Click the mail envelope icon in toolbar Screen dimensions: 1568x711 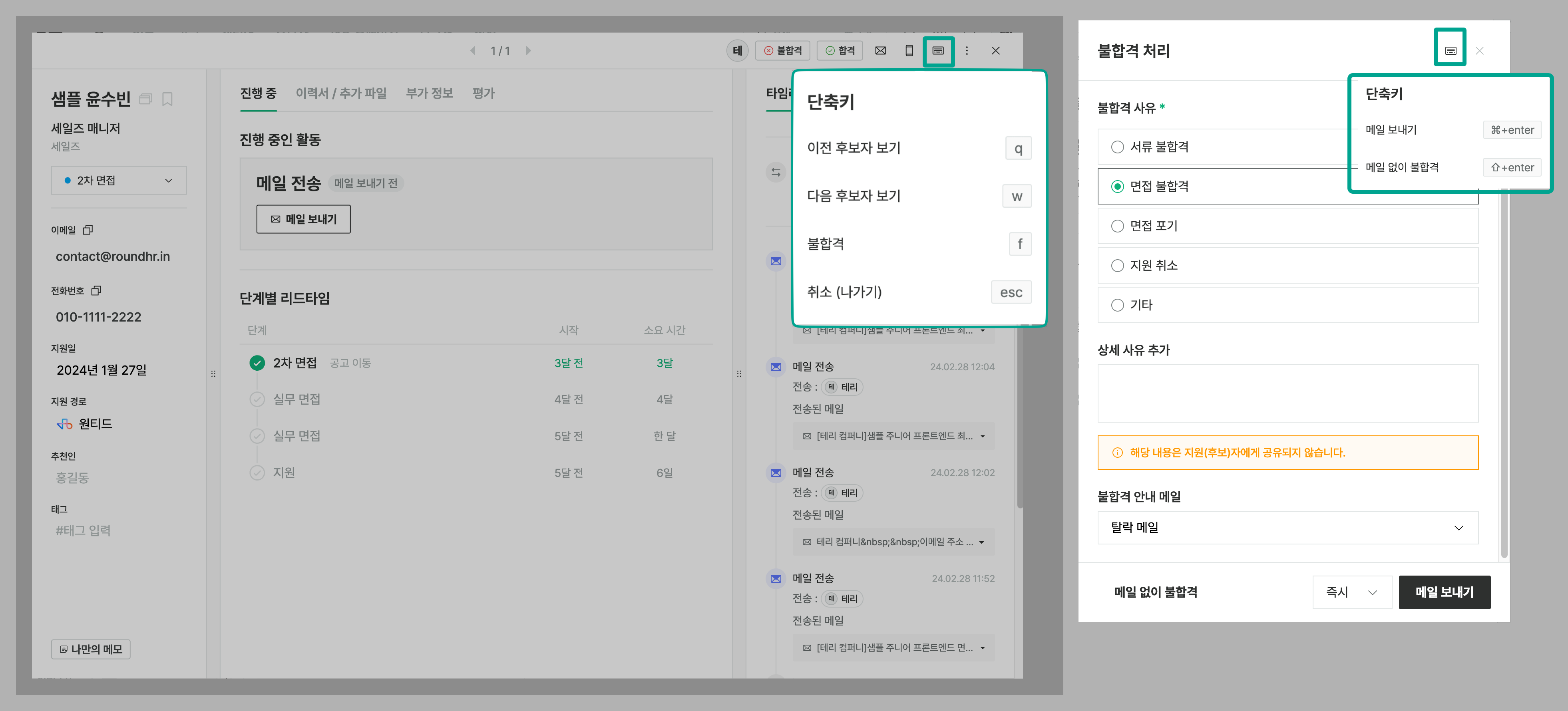pyautogui.click(x=880, y=50)
